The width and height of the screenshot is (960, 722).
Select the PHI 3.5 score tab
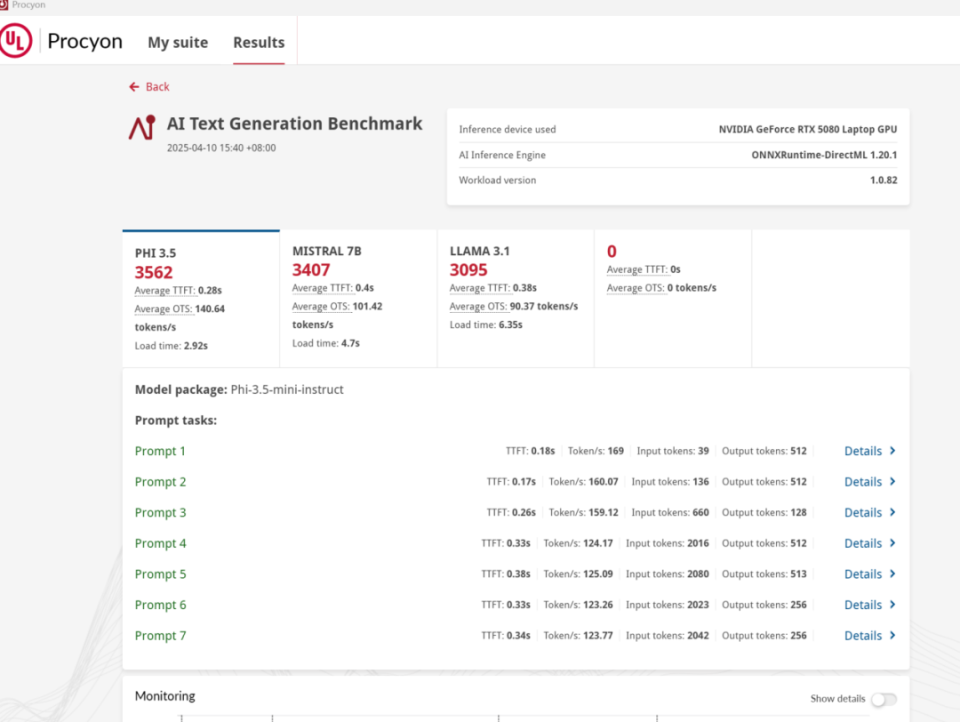(201, 299)
